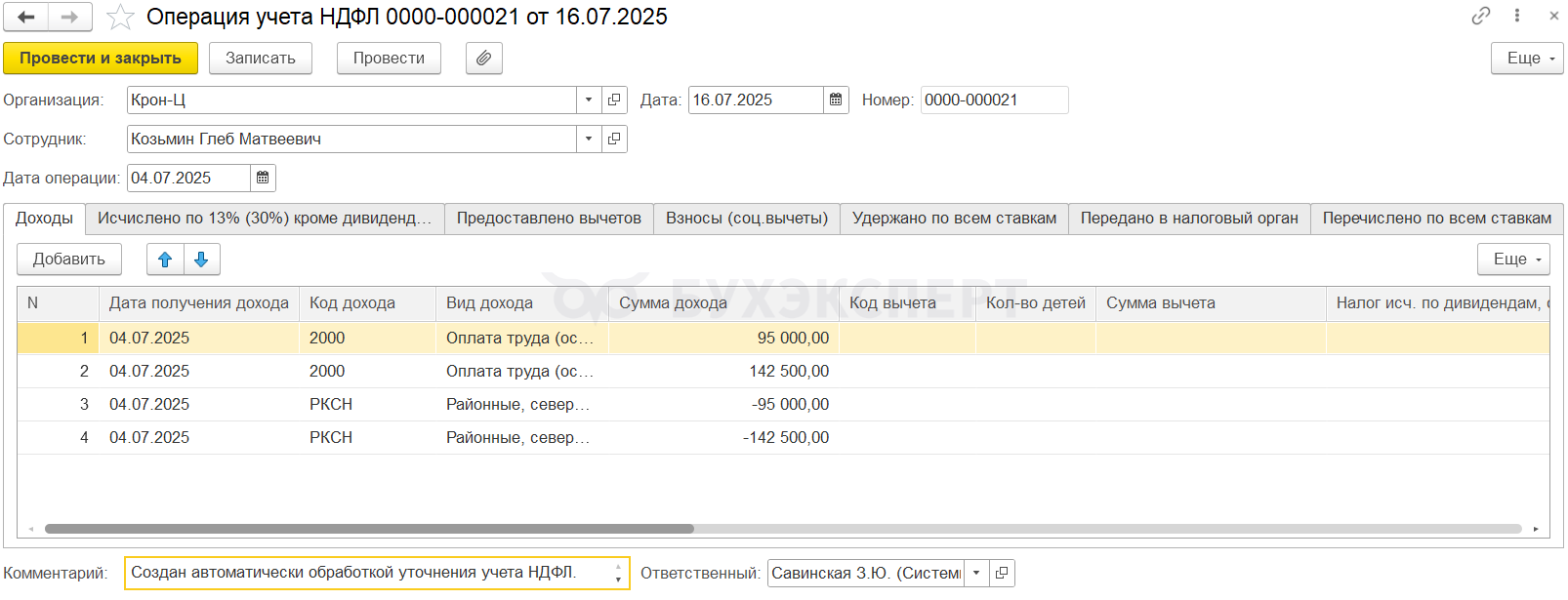Add document to favorites with star

(x=120, y=17)
